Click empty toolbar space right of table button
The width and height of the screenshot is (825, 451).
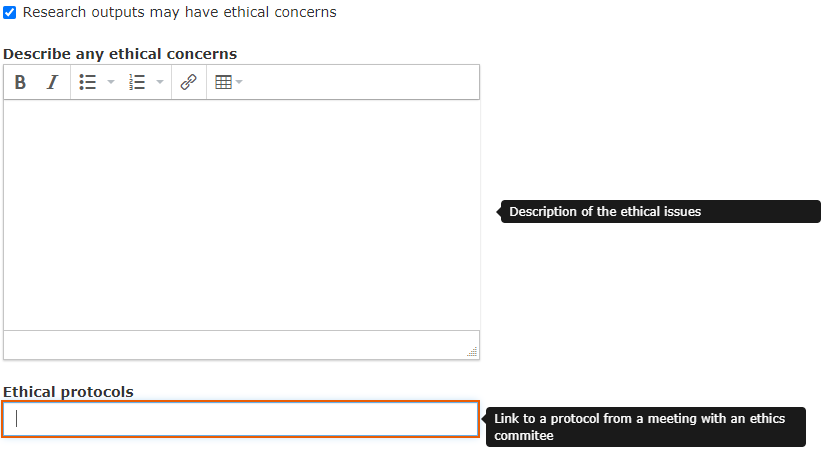[x=360, y=83]
